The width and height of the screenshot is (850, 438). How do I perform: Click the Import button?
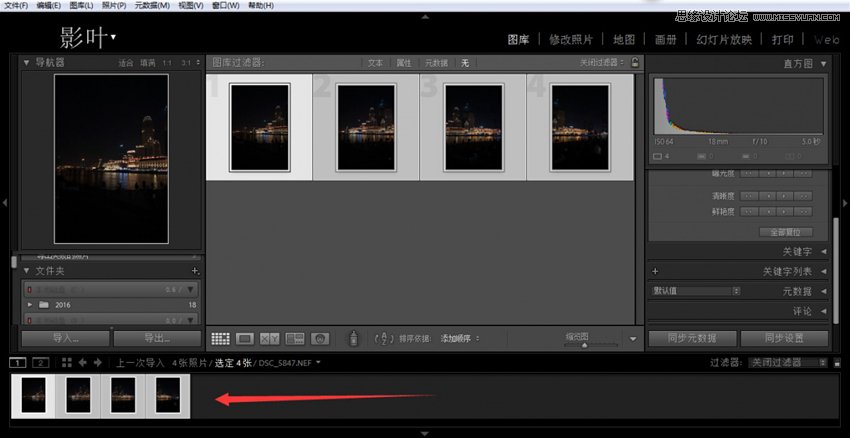66,338
